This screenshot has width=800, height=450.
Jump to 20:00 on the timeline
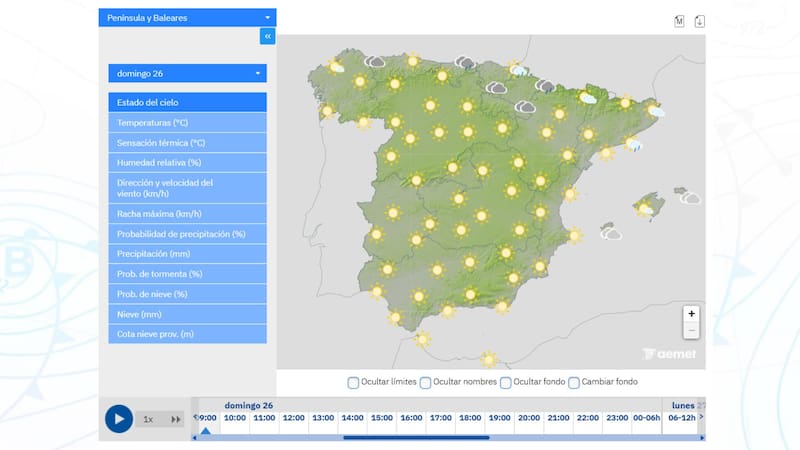529,418
